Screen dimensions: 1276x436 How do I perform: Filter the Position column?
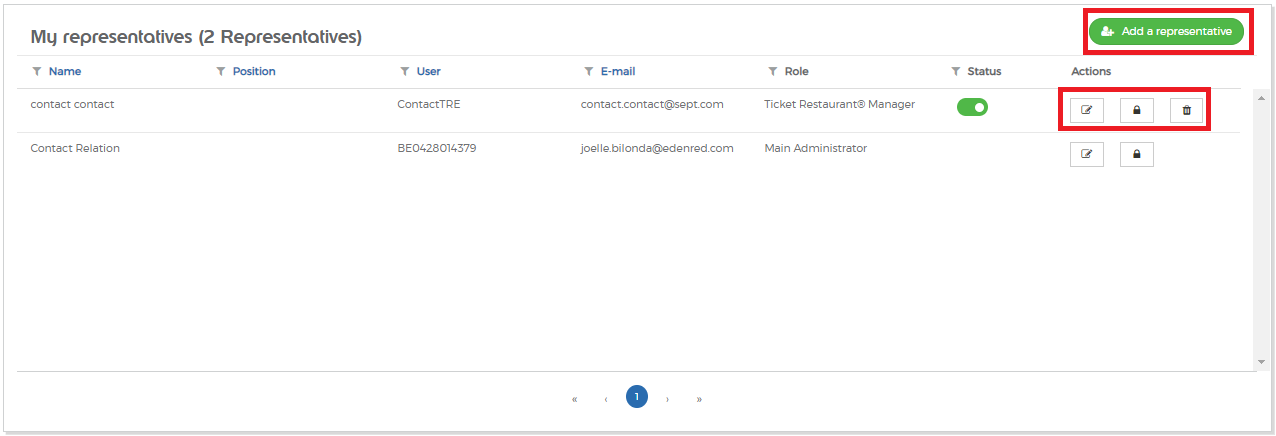pos(221,72)
